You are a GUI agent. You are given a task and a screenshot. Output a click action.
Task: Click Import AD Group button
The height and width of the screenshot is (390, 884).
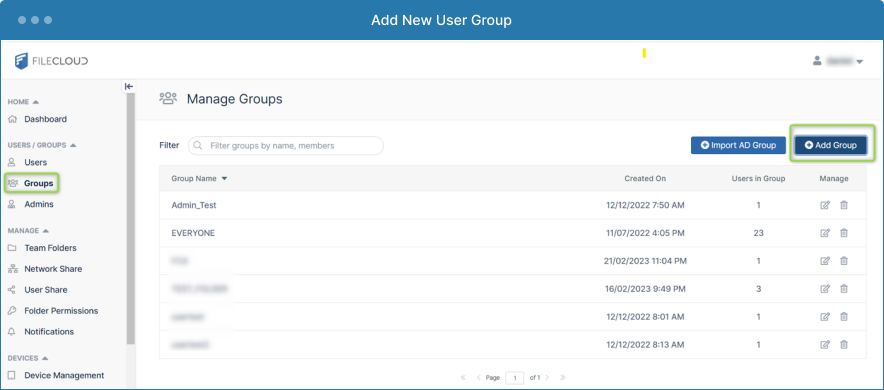coord(738,145)
